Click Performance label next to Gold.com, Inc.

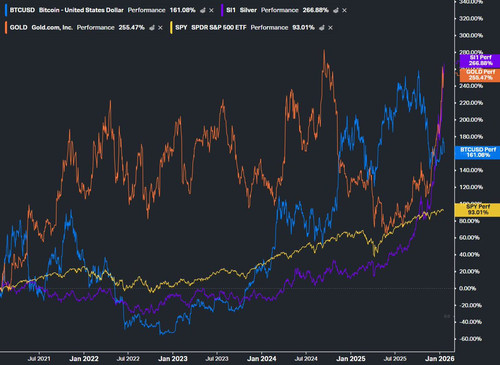point(96,27)
